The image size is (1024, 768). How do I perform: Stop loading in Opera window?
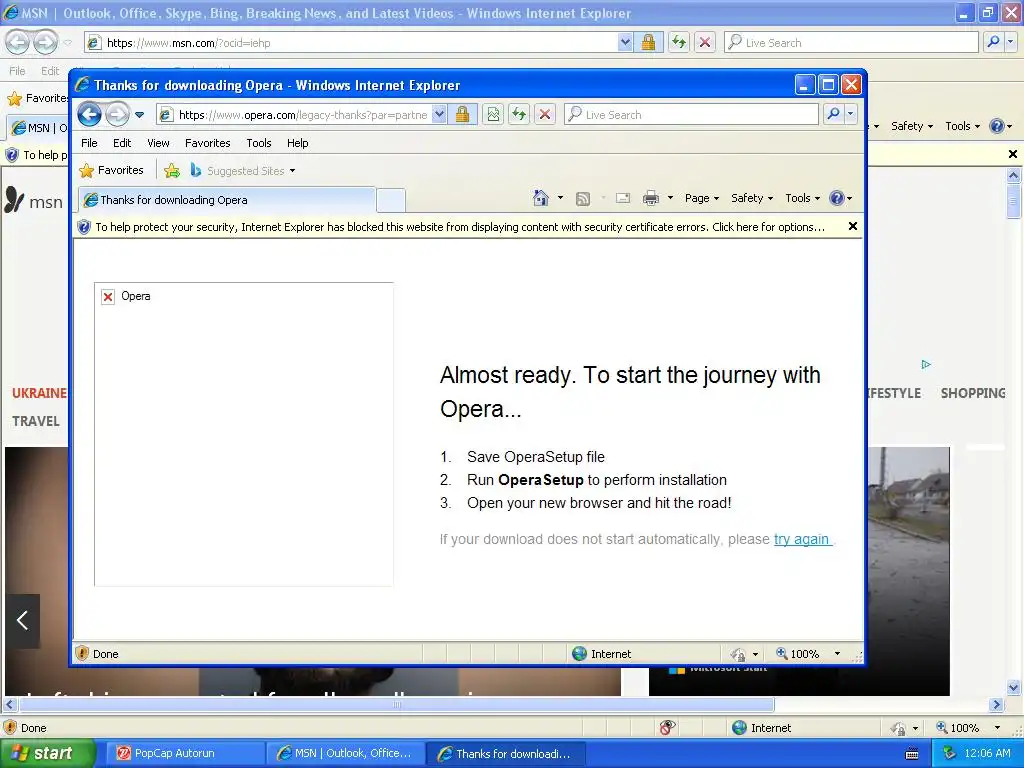pos(545,115)
